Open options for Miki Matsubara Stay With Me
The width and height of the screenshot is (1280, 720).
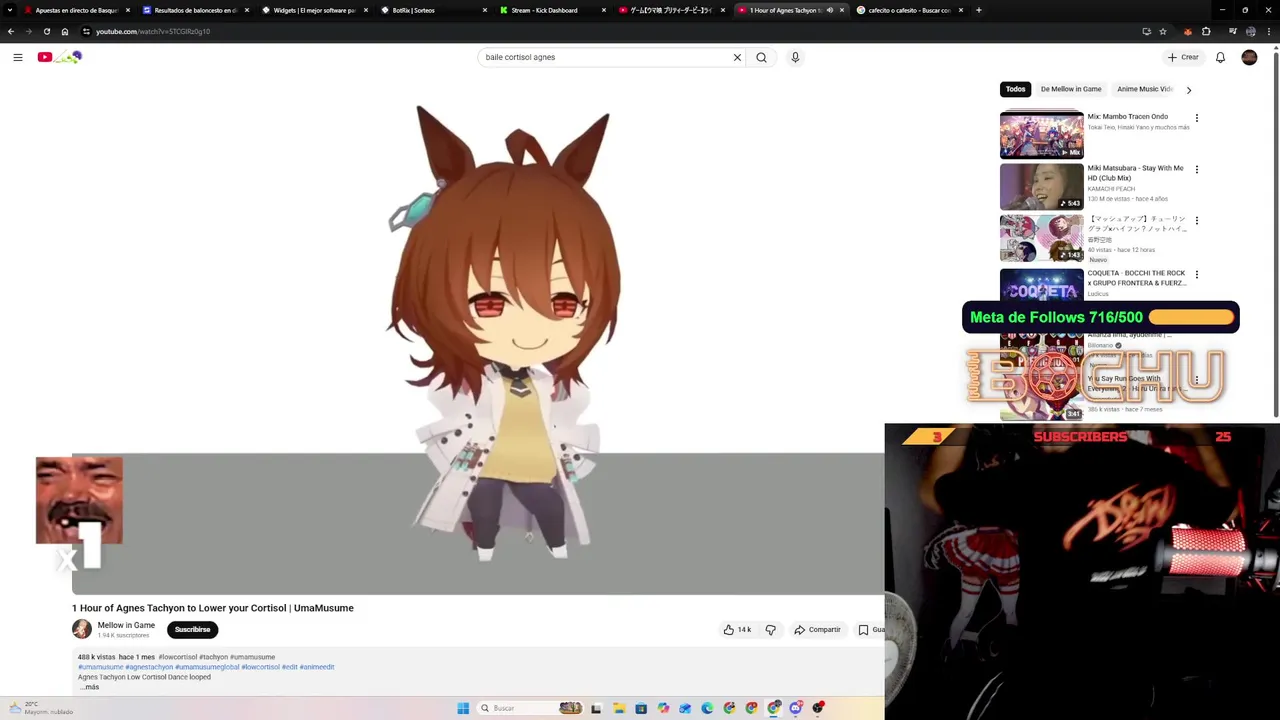pyautogui.click(x=1196, y=170)
